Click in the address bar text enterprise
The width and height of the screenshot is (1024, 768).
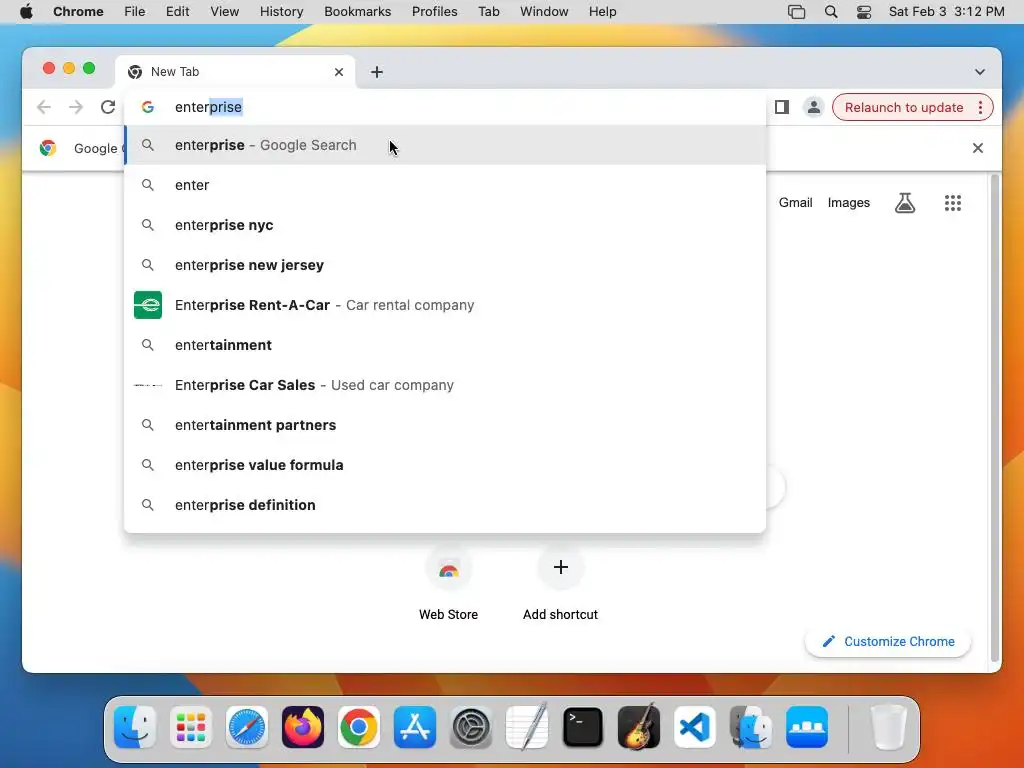[208, 107]
